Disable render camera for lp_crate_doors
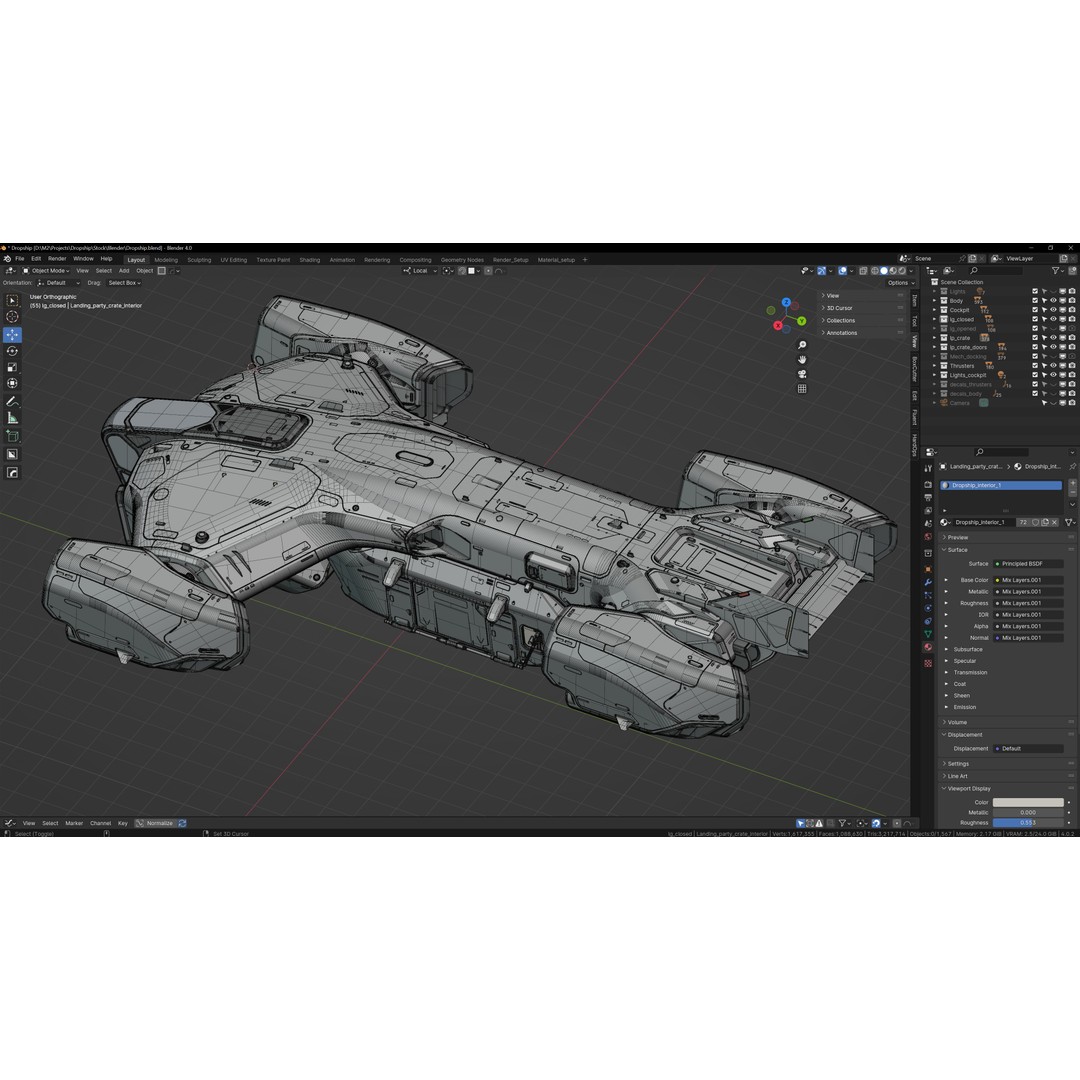The width and height of the screenshot is (1080, 1080). 1072,347
